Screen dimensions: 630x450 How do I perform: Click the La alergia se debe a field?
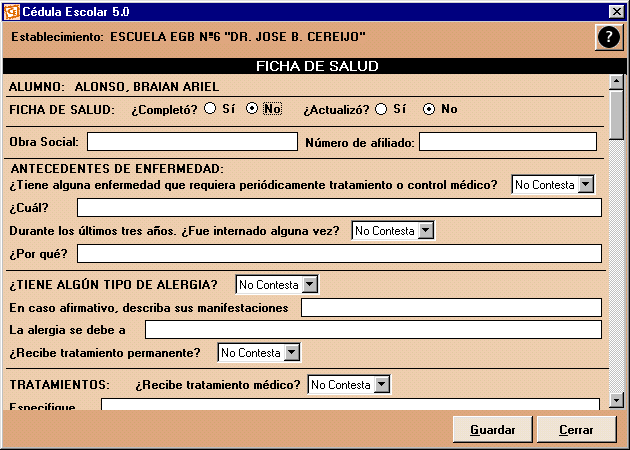click(373, 330)
